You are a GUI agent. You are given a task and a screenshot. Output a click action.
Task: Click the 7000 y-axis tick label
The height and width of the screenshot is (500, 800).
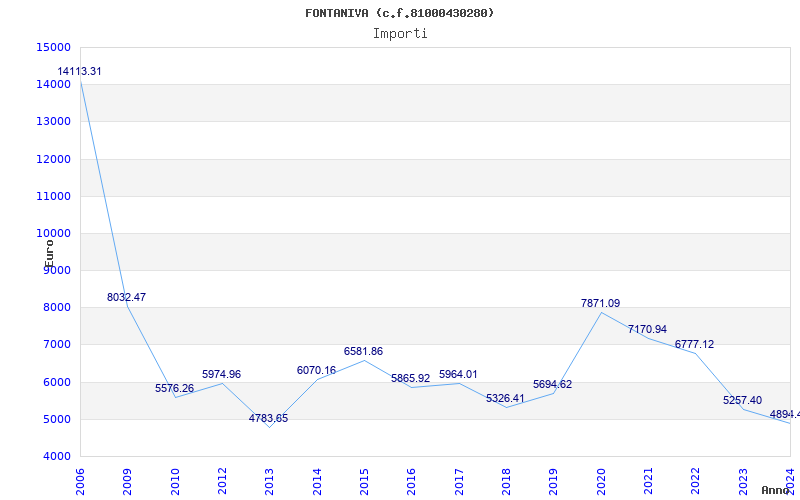tap(57, 345)
